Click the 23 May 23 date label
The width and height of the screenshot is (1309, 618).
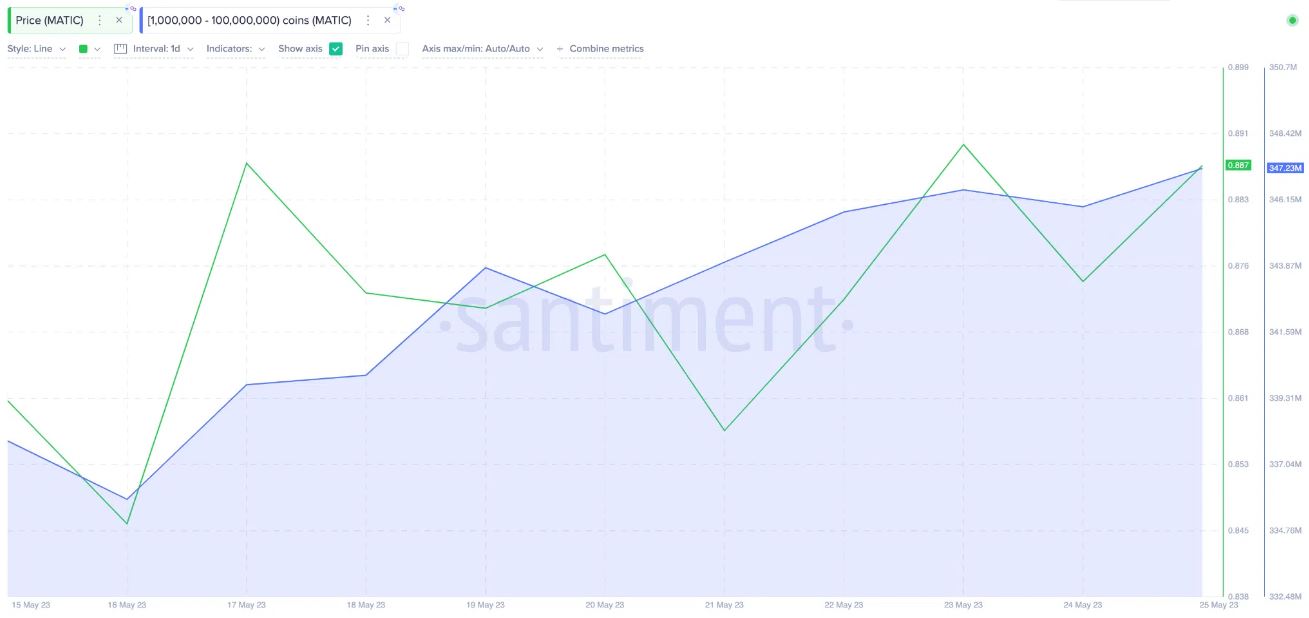click(x=963, y=605)
